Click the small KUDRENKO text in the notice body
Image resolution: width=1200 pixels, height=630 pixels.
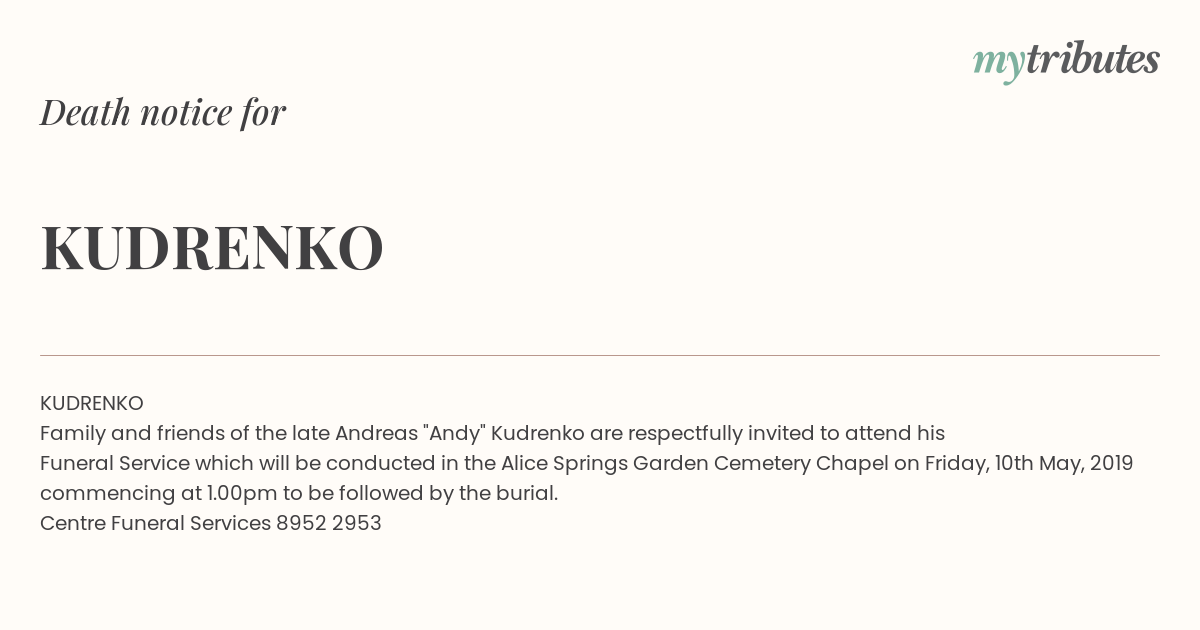pyautogui.click(x=92, y=403)
